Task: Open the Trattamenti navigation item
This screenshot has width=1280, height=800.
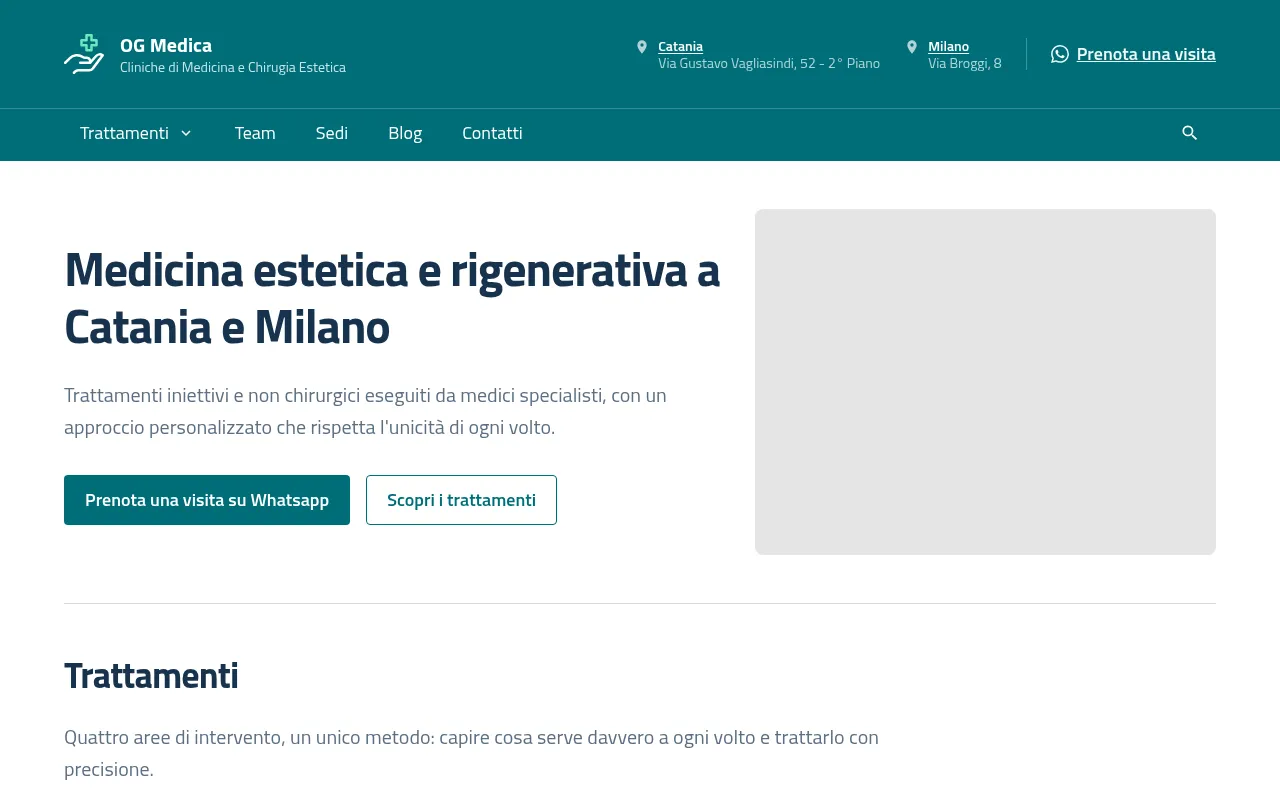Action: coord(124,133)
